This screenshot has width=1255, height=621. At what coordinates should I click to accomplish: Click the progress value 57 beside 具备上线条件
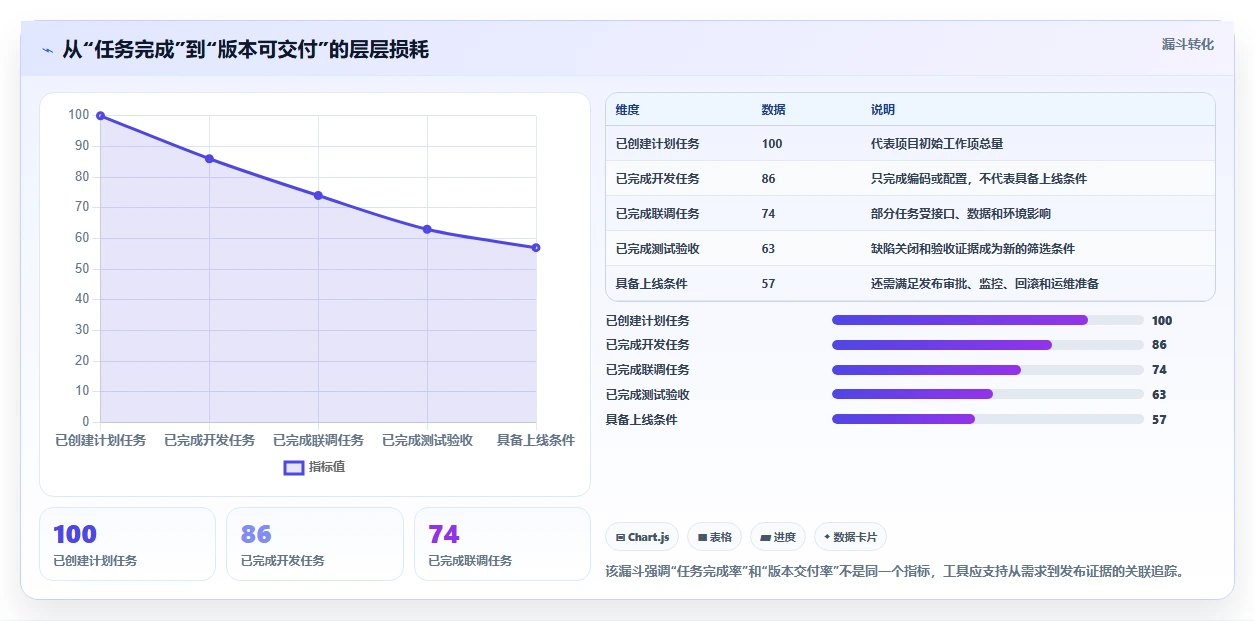[x=1159, y=420]
